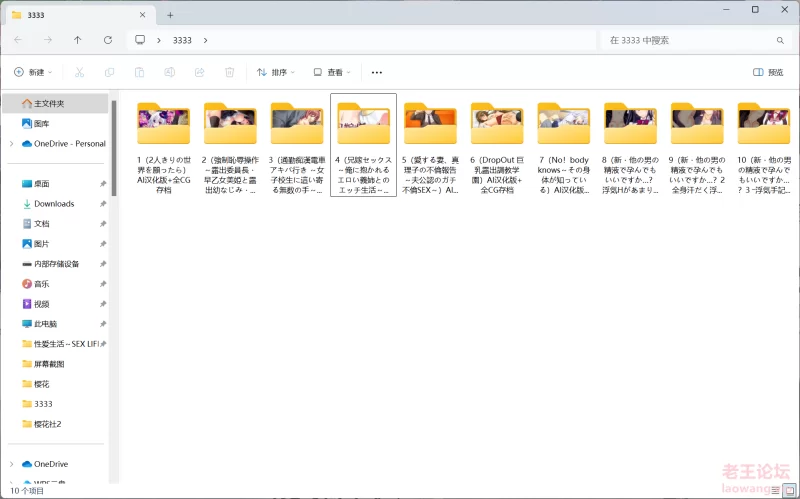Select 主文件夹 in the sidebar
The width and height of the screenshot is (800, 499).
click(x=56, y=104)
